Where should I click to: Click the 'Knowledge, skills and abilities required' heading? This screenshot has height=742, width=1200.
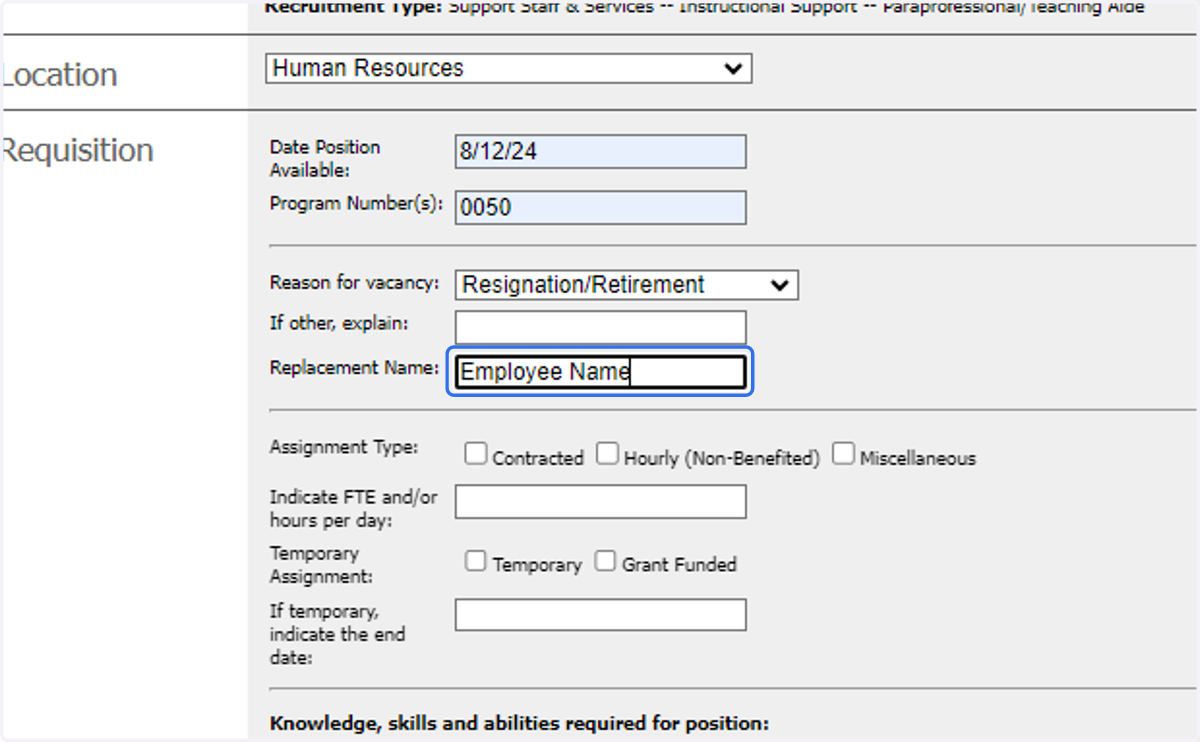519,723
